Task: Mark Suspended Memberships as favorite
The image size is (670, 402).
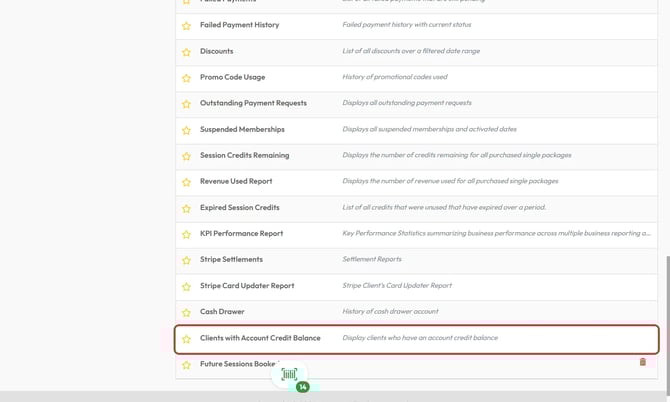Action: [186, 130]
